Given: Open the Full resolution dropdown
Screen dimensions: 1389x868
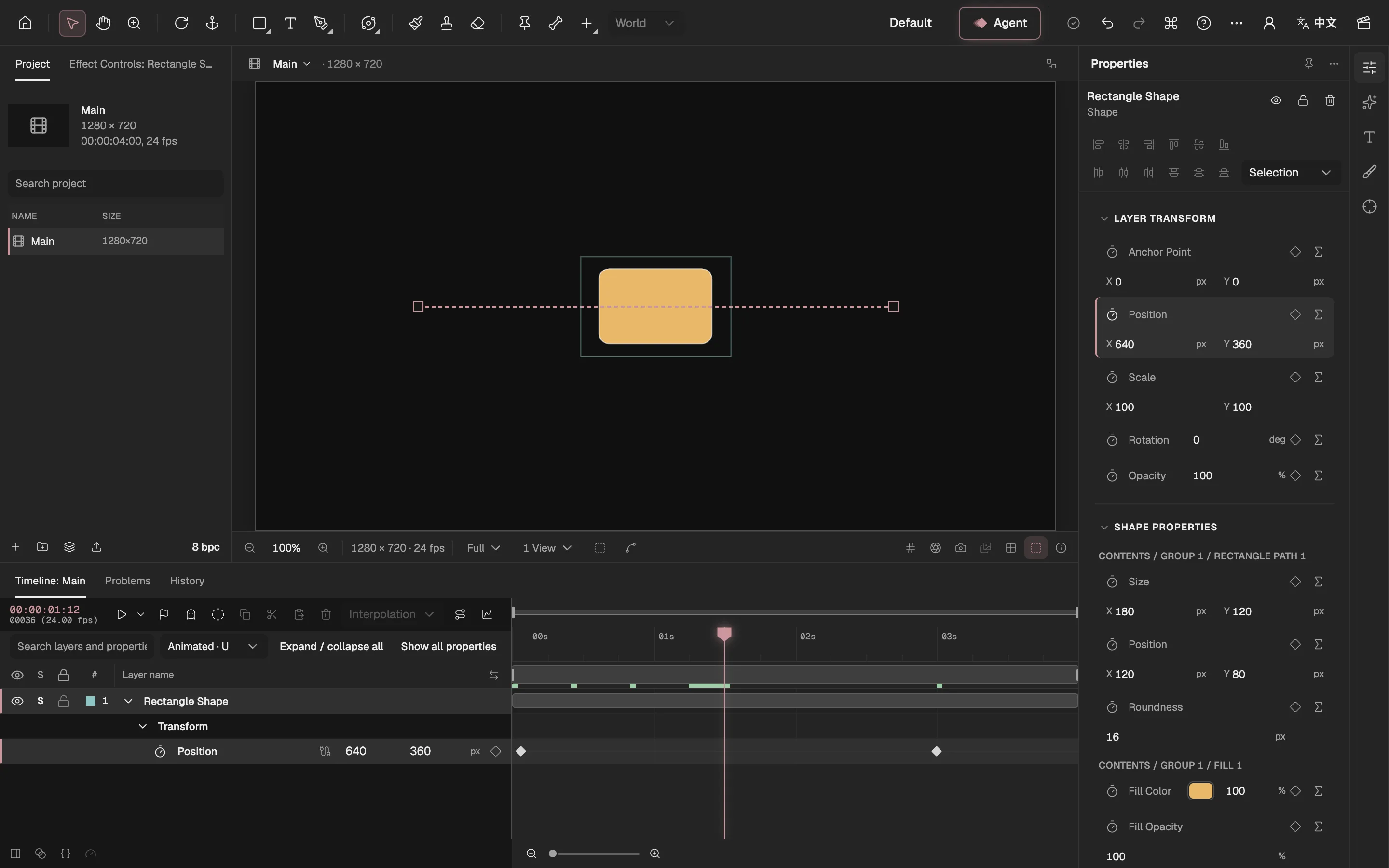Looking at the screenshot, I should 483,548.
